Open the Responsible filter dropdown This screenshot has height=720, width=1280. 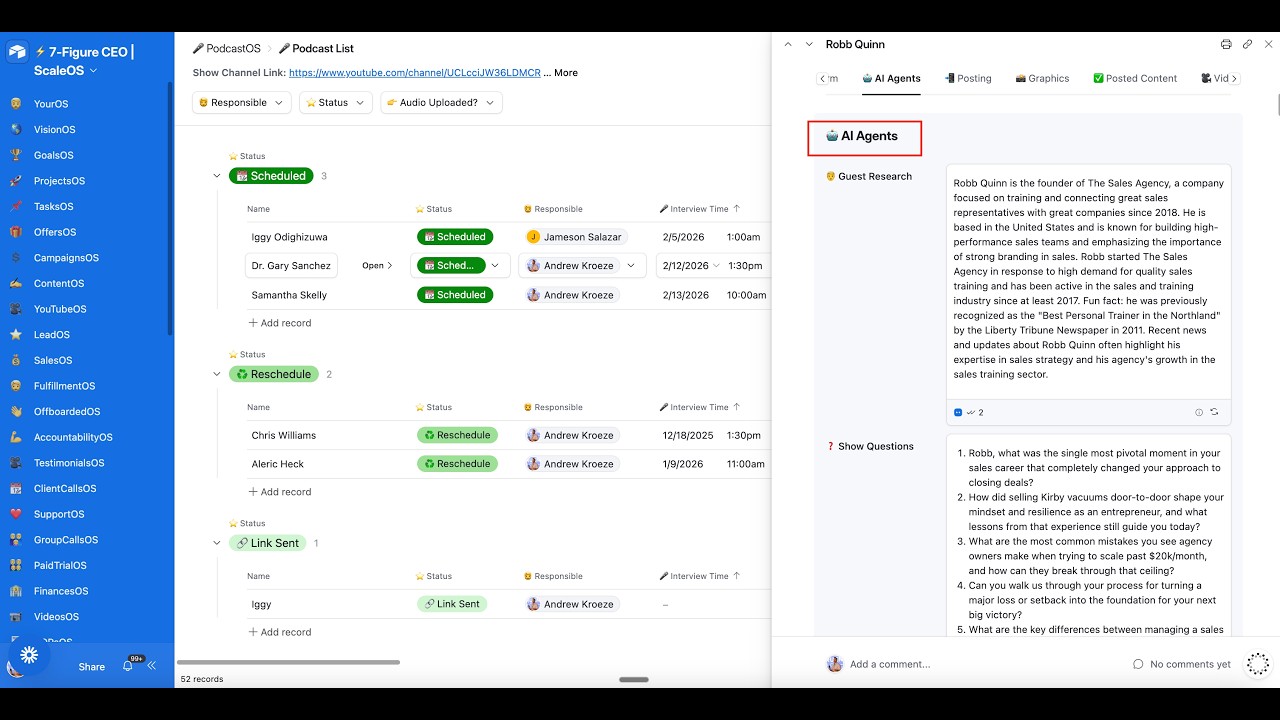click(x=241, y=103)
